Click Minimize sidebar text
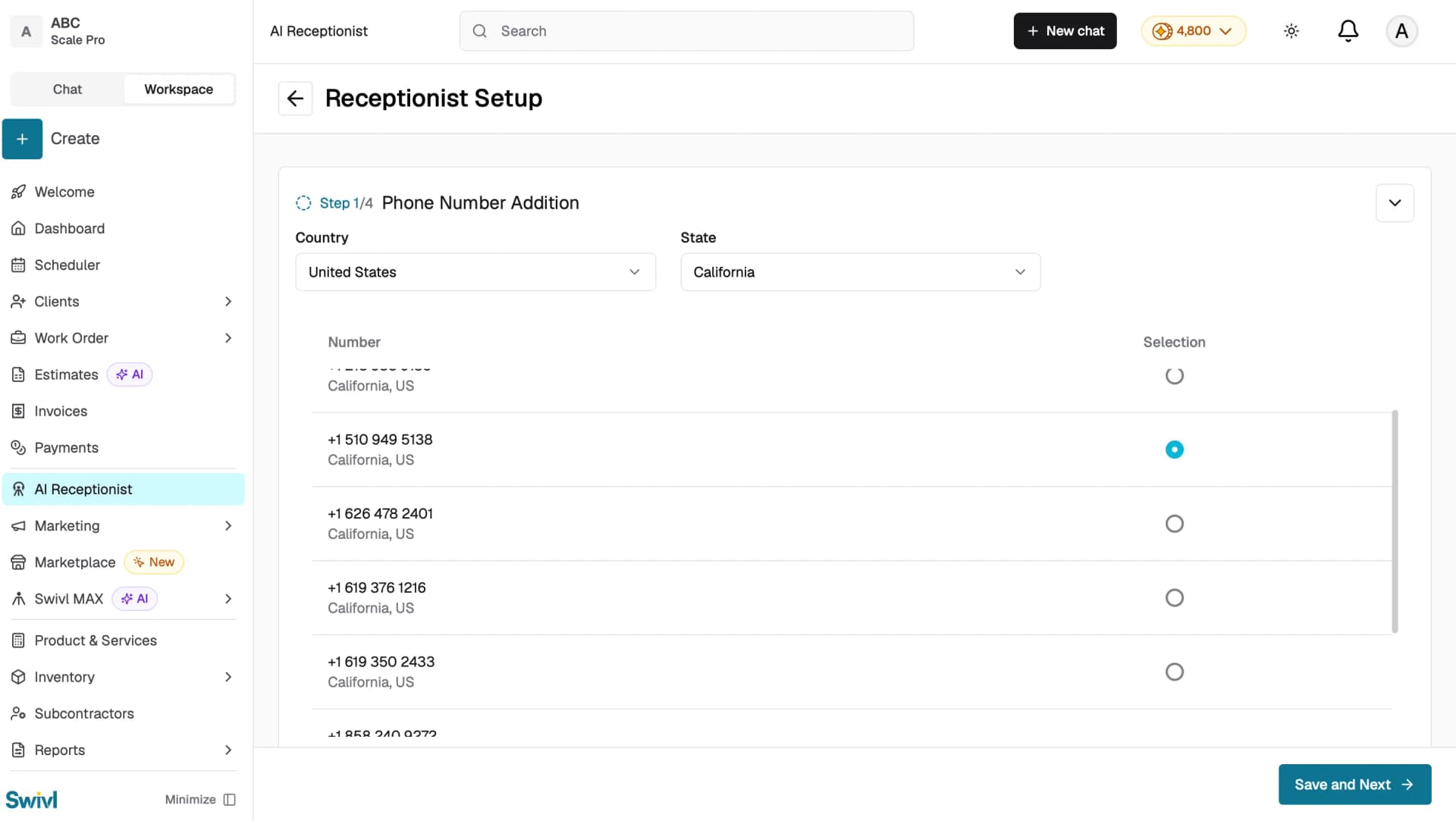Screen dimensions: 1456x821 (190, 800)
